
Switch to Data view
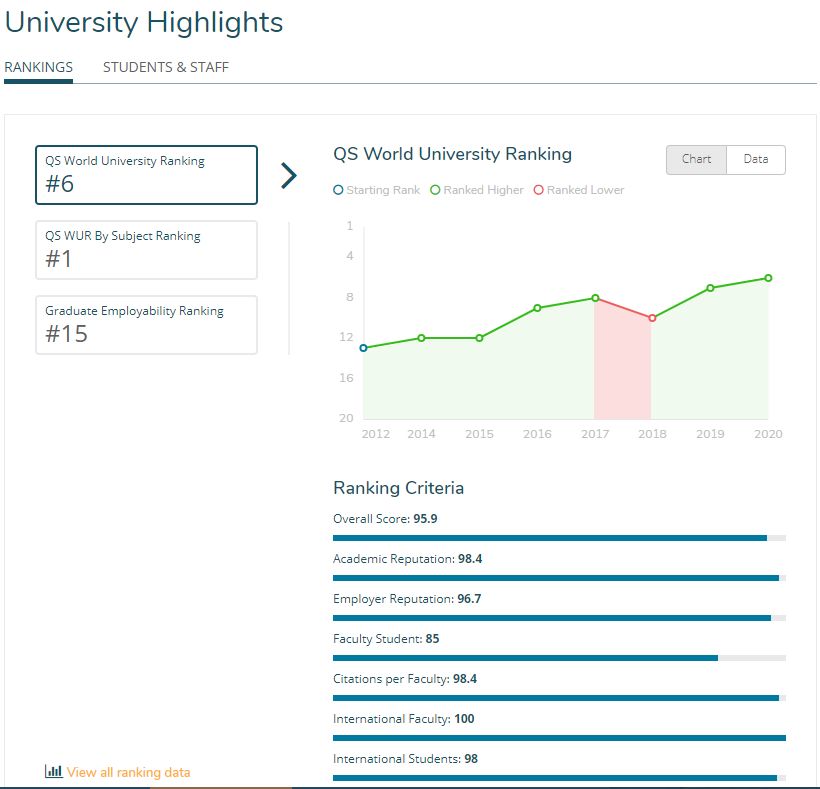pyautogui.click(x=756, y=159)
